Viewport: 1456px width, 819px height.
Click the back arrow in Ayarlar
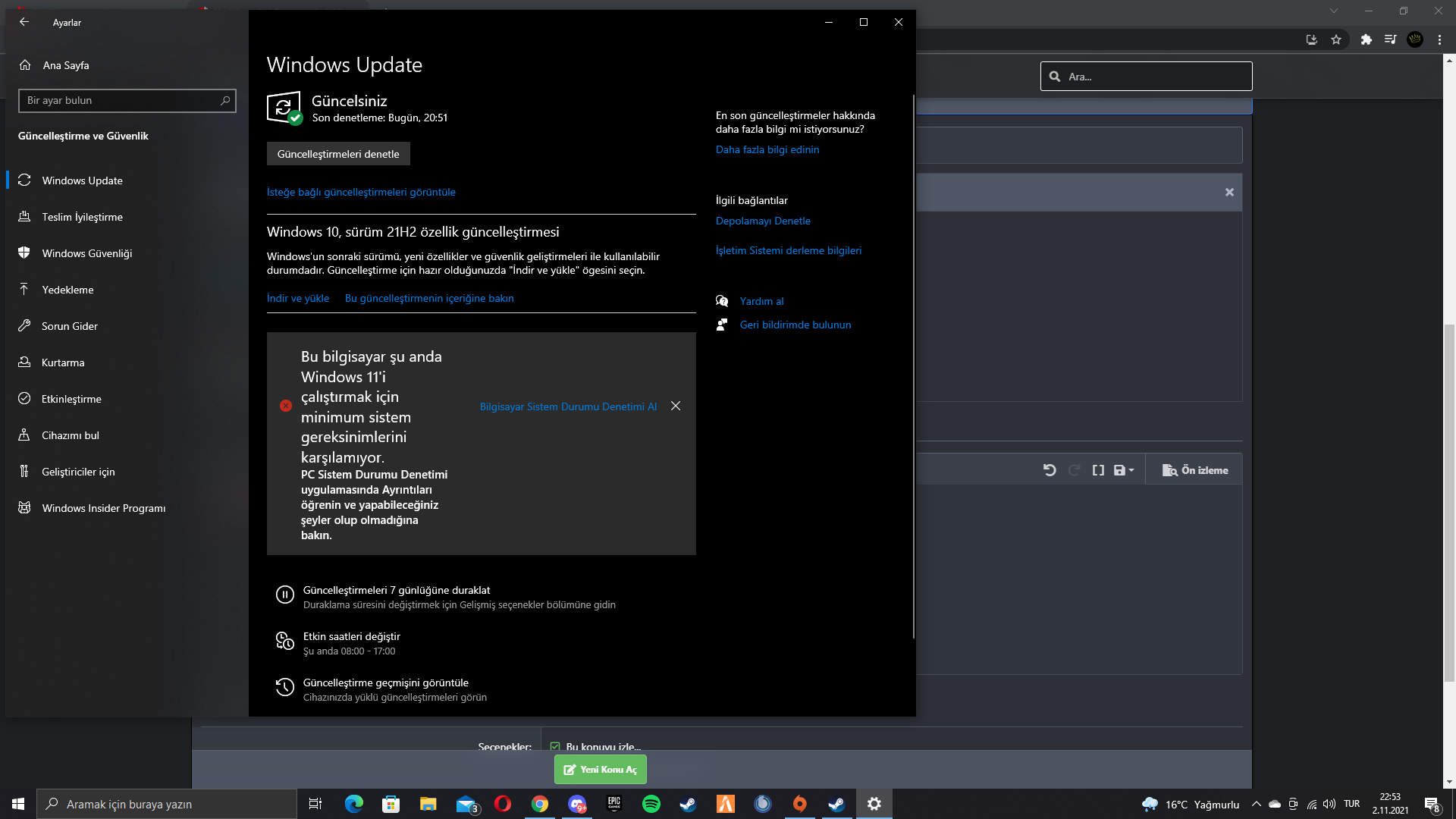pyautogui.click(x=24, y=22)
